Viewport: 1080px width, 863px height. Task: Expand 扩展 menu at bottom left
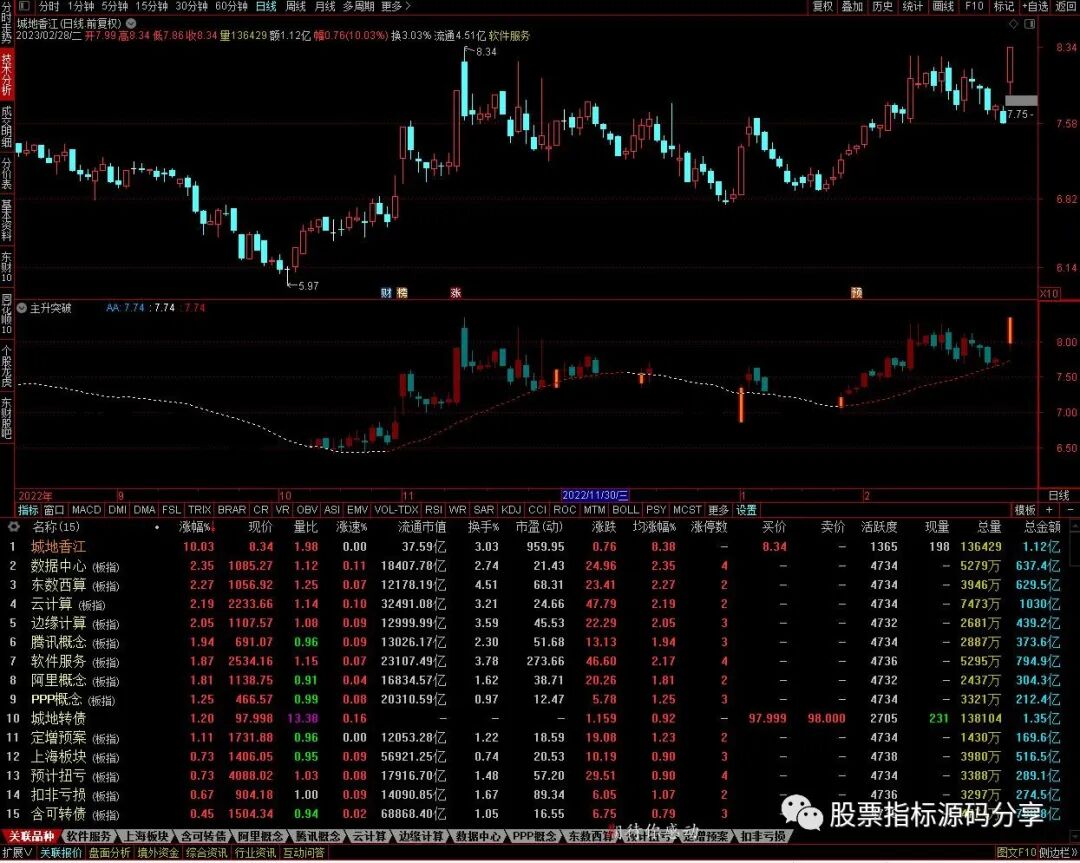tap(17, 853)
